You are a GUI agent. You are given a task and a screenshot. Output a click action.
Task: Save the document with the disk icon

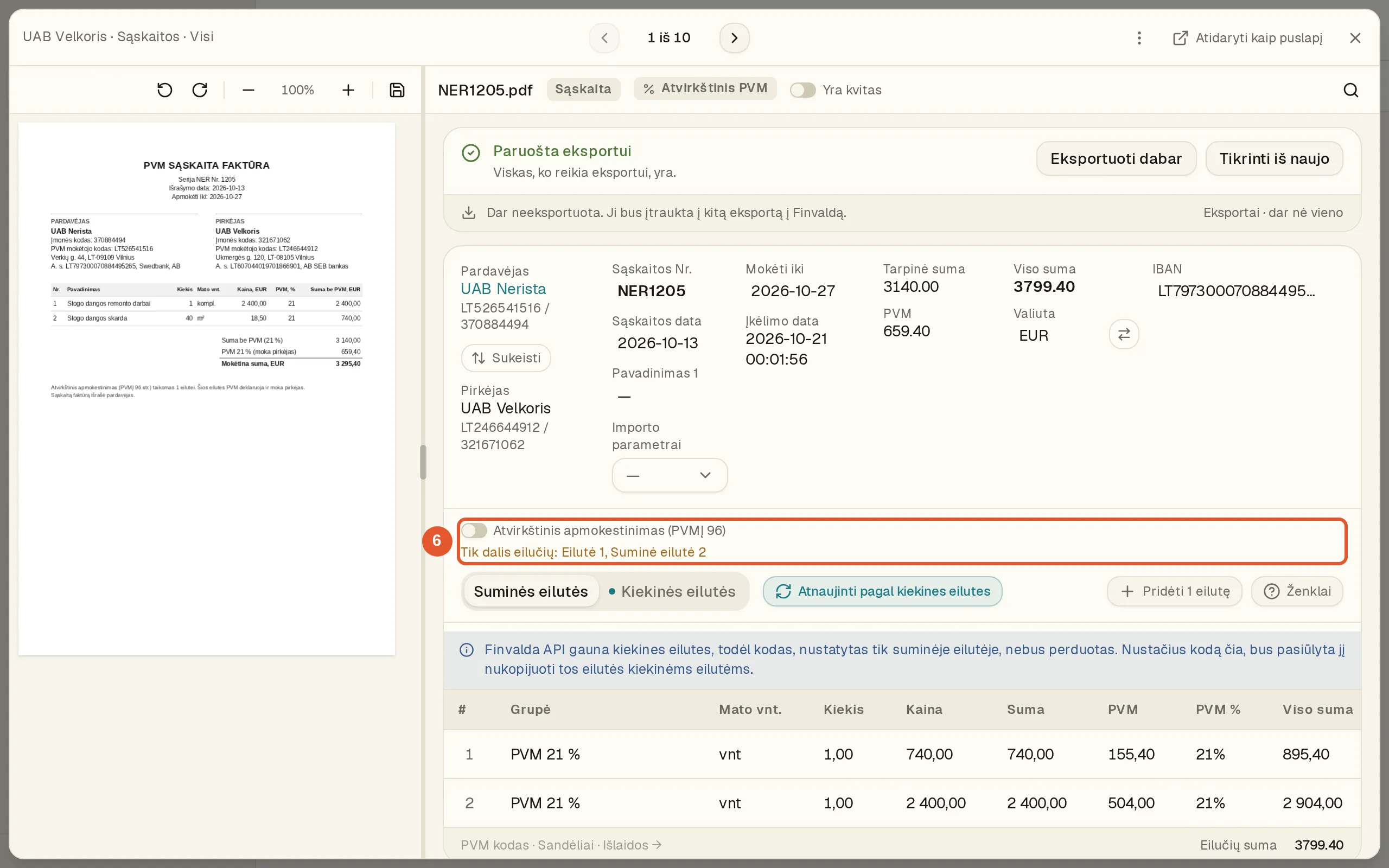397,90
